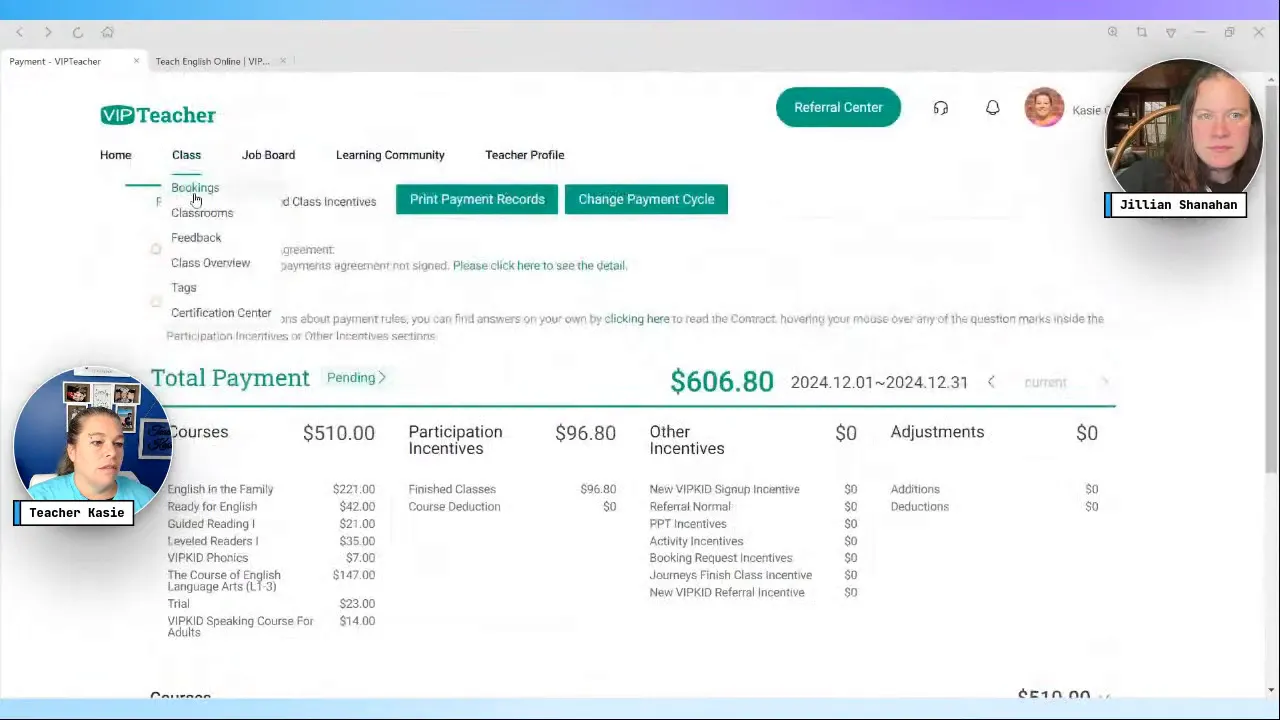Screen dimensions: 1280x720
Task: Click 'Finished Classes' incentive row
Action: pyautogui.click(x=512, y=489)
